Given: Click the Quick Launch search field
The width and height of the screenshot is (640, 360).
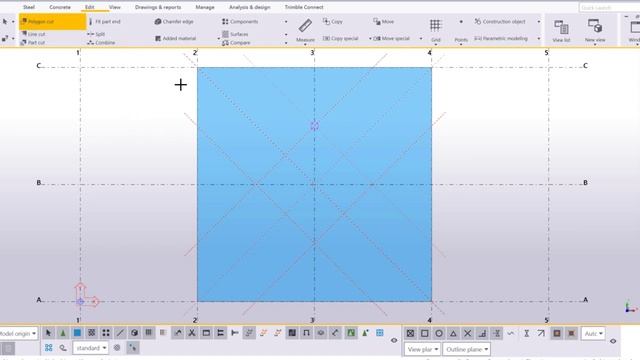Looking at the screenshot, I should coord(609,8).
